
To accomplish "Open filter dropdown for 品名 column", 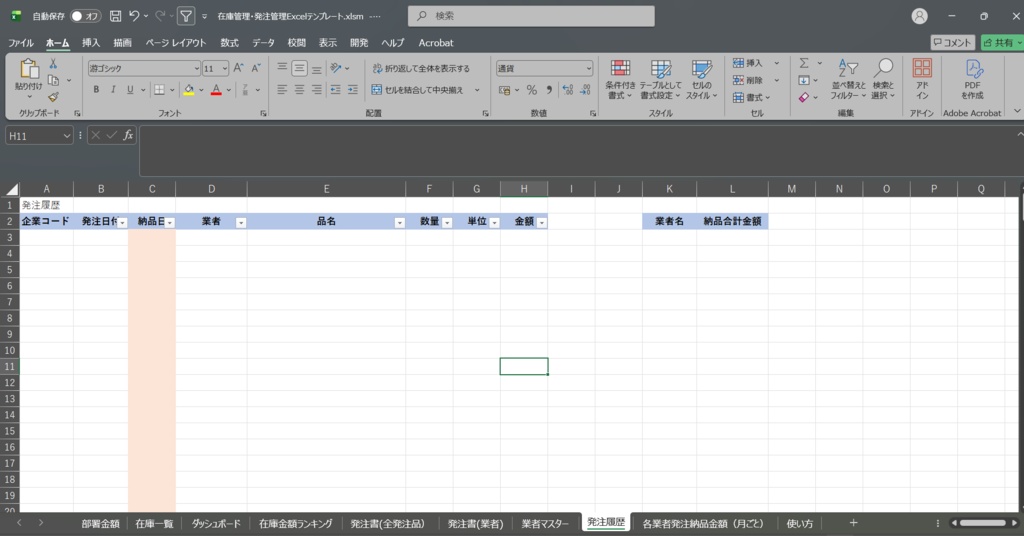I will [x=399, y=223].
